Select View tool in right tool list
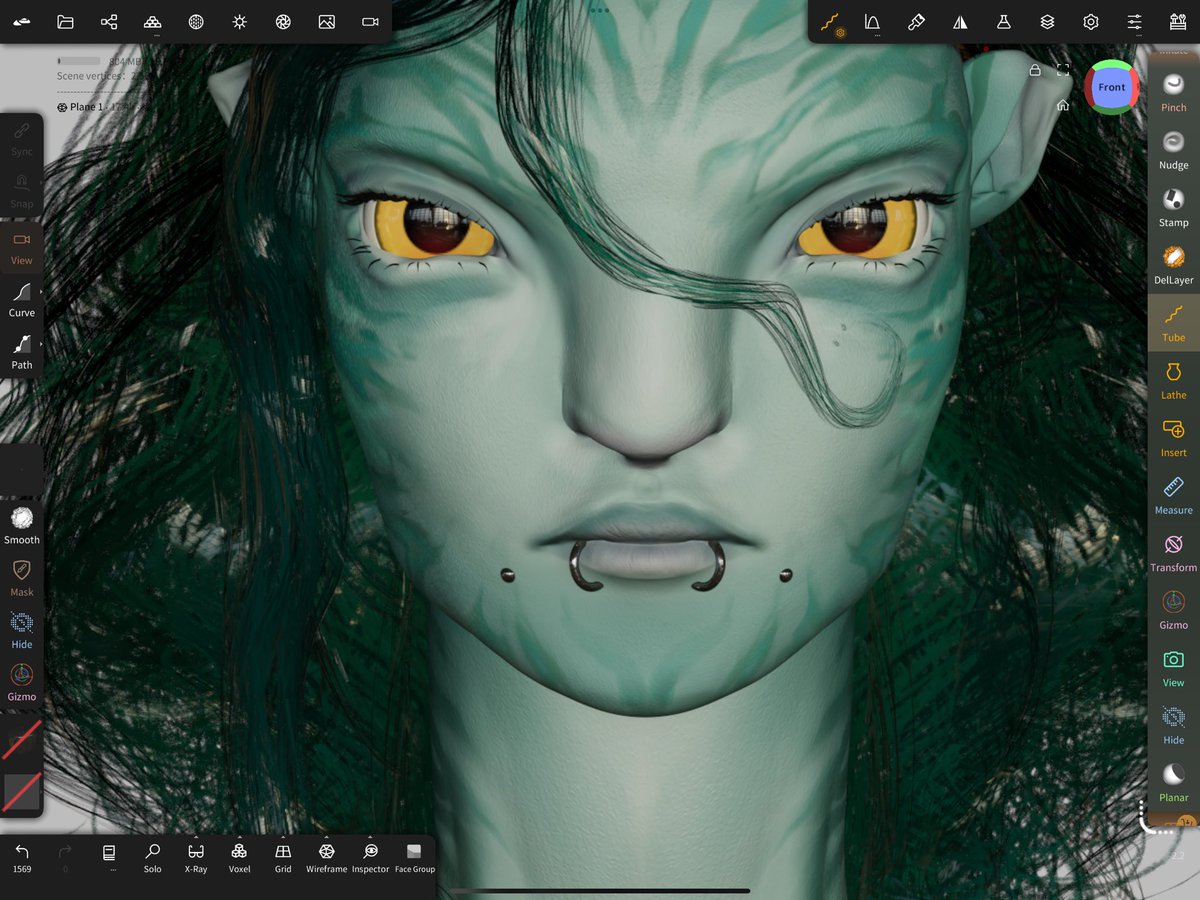The width and height of the screenshot is (1200, 900). pyautogui.click(x=1174, y=668)
